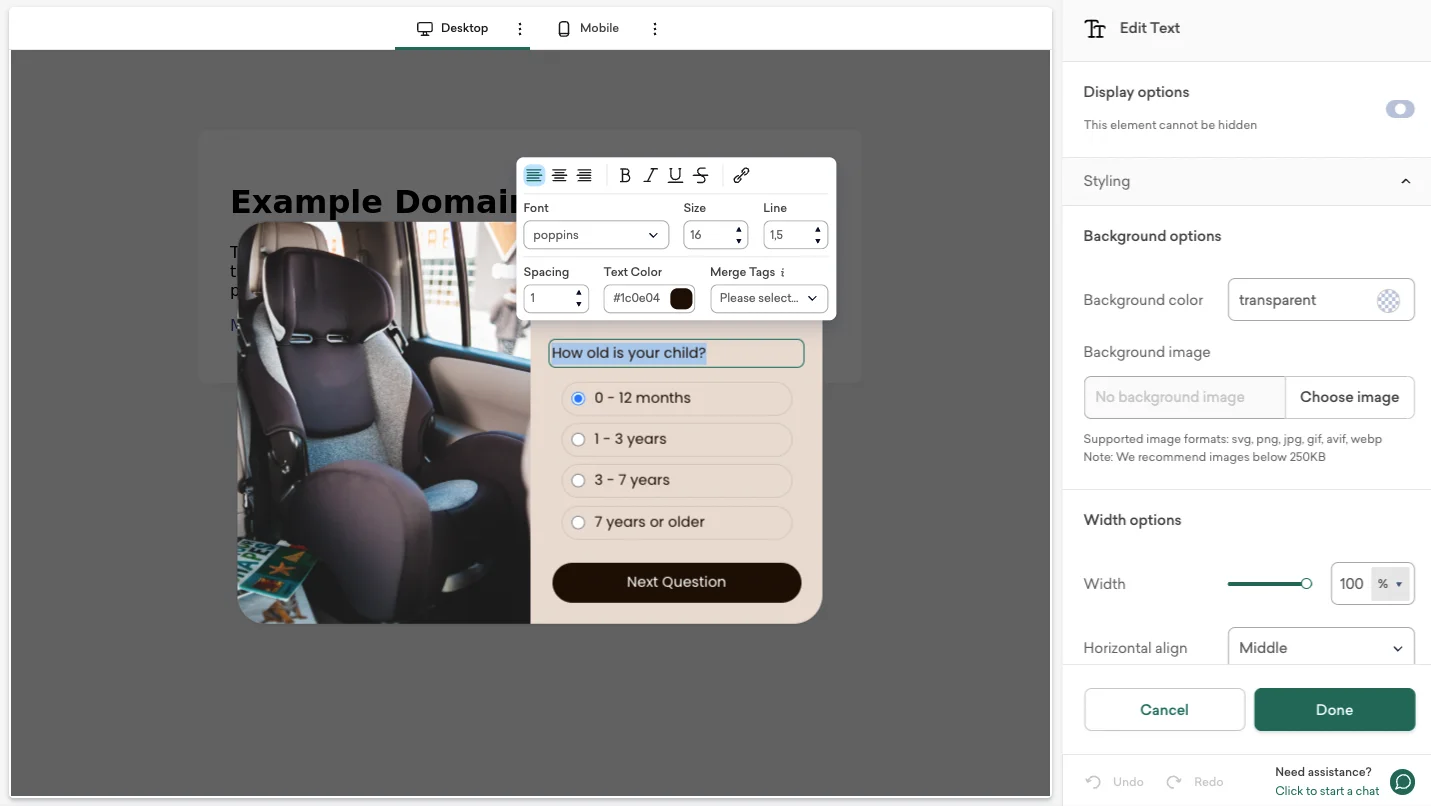Increase the Spacing stepper value
Image resolution: width=1431 pixels, height=806 pixels.
579,293
